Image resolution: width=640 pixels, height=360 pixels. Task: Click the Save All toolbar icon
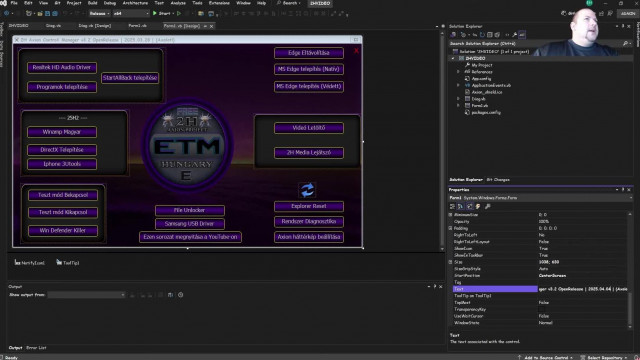click(55, 13)
